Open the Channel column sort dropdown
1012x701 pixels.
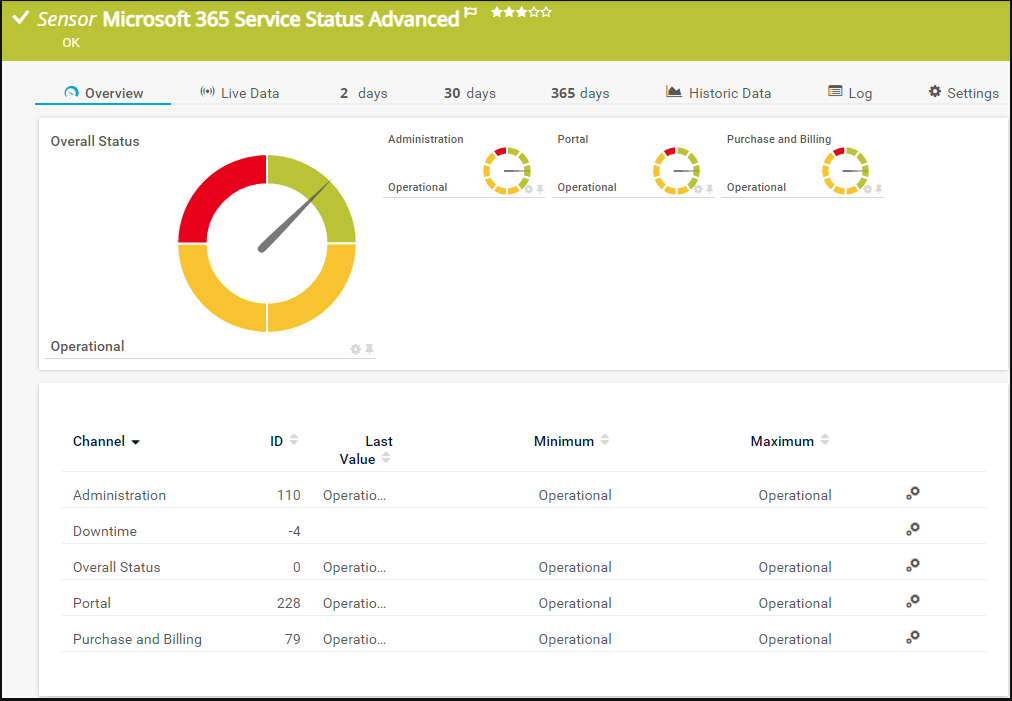click(x=135, y=441)
